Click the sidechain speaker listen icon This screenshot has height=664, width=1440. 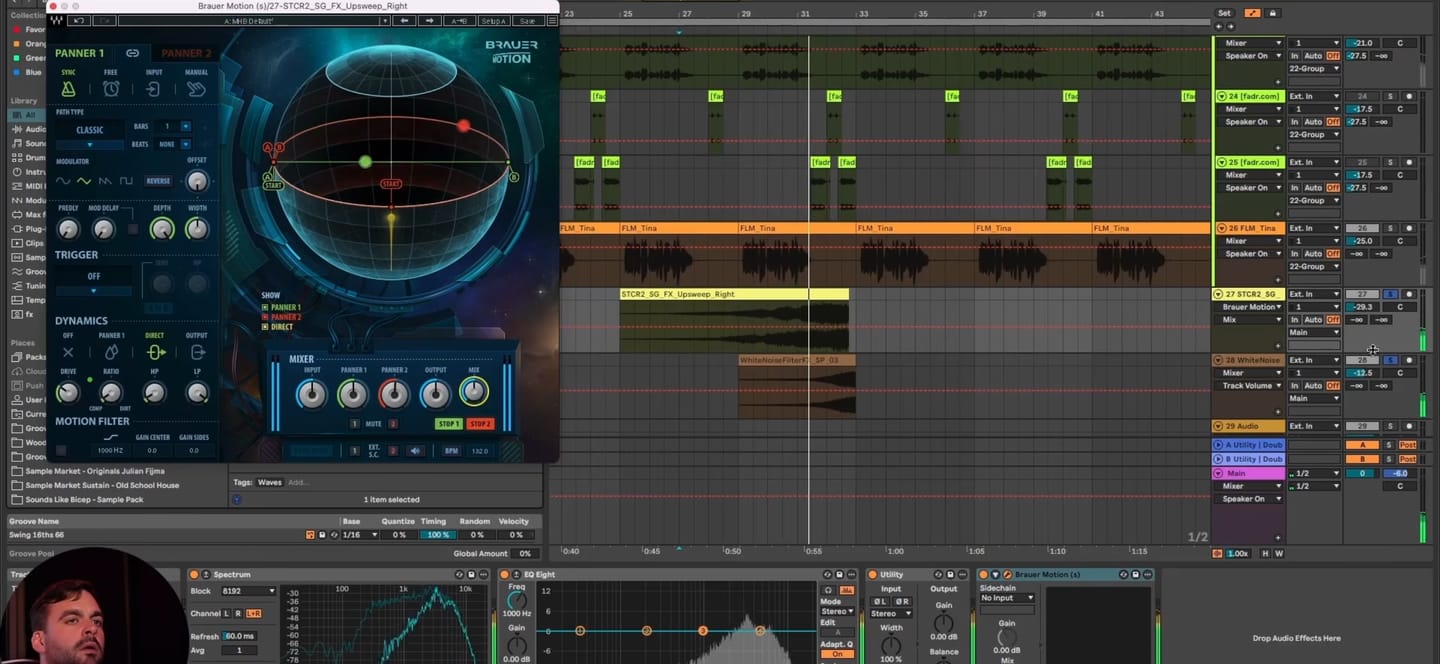[x=416, y=451]
